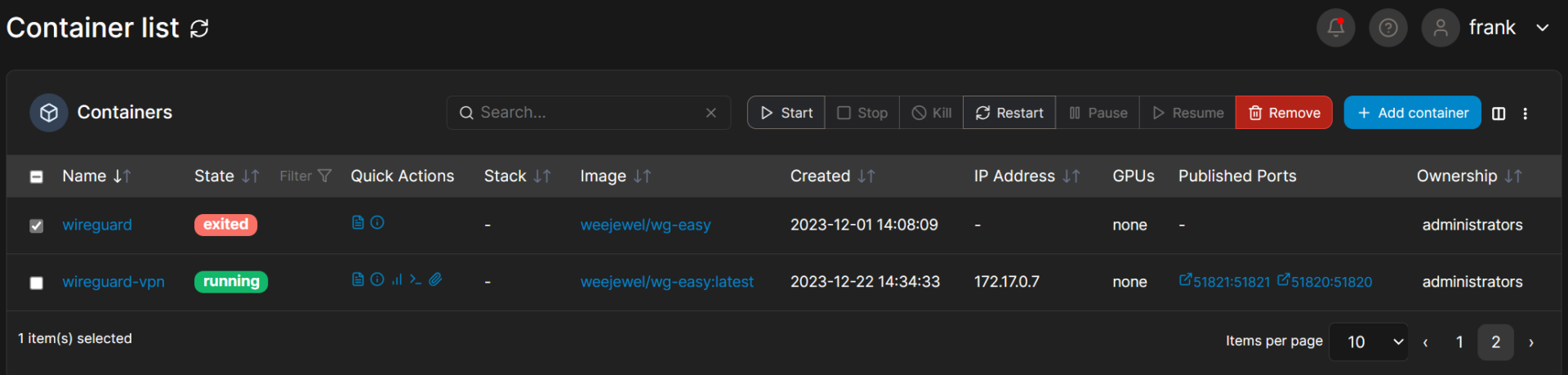Click Quick Actions column header
Image resolution: width=1568 pixels, height=375 pixels.
tap(402, 176)
